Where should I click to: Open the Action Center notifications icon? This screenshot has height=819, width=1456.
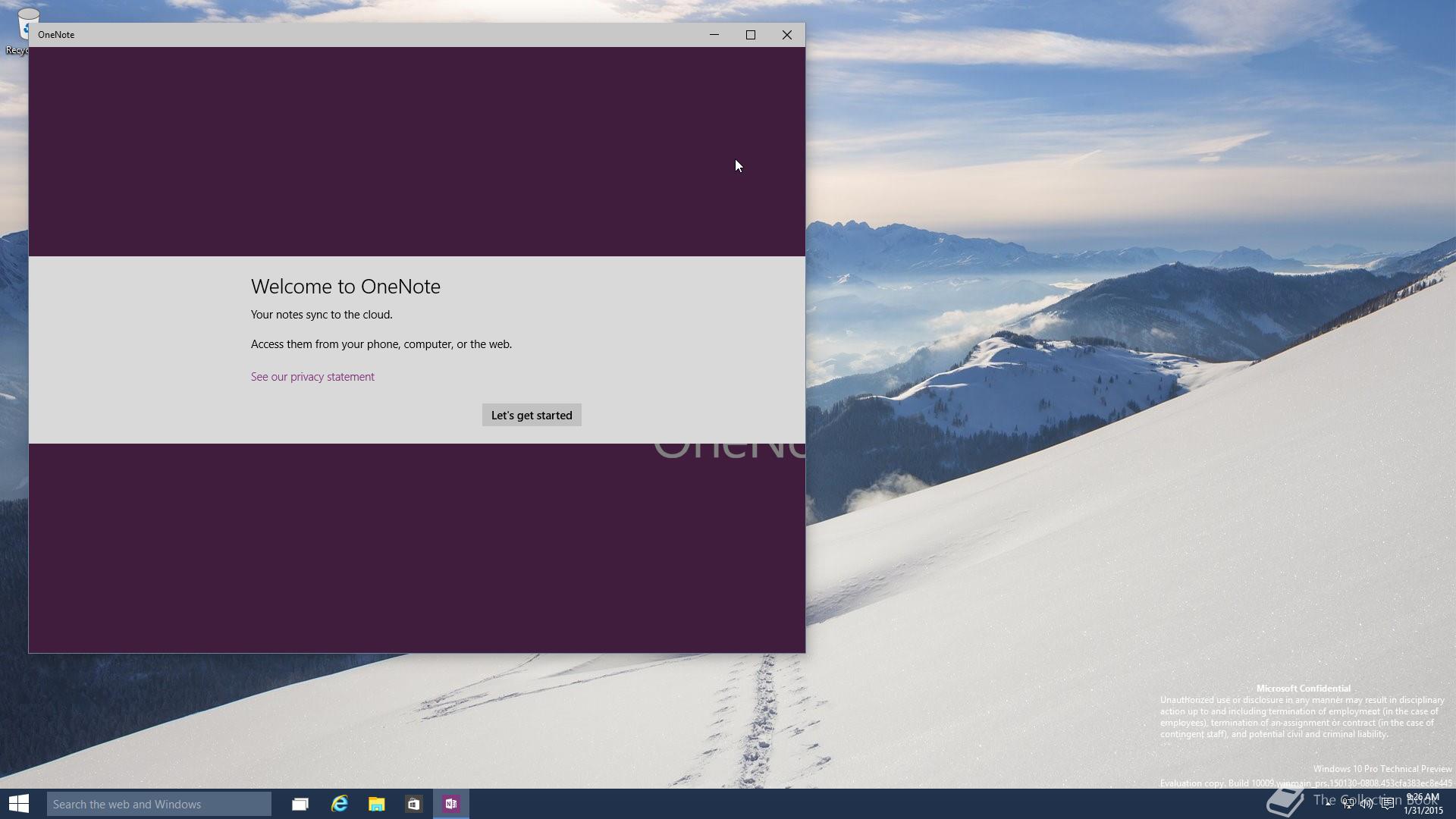[1387, 804]
